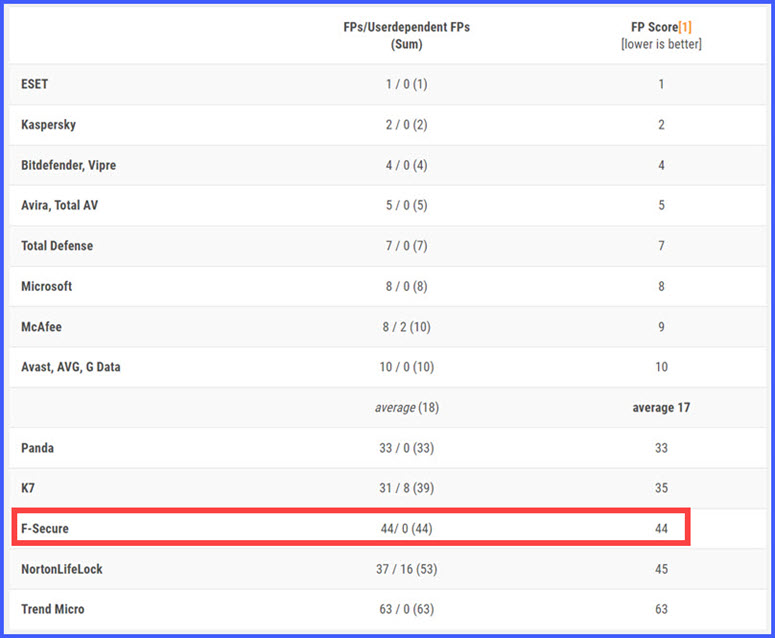Select the Avira, Total AV label
775x638 pixels.
tap(60, 205)
